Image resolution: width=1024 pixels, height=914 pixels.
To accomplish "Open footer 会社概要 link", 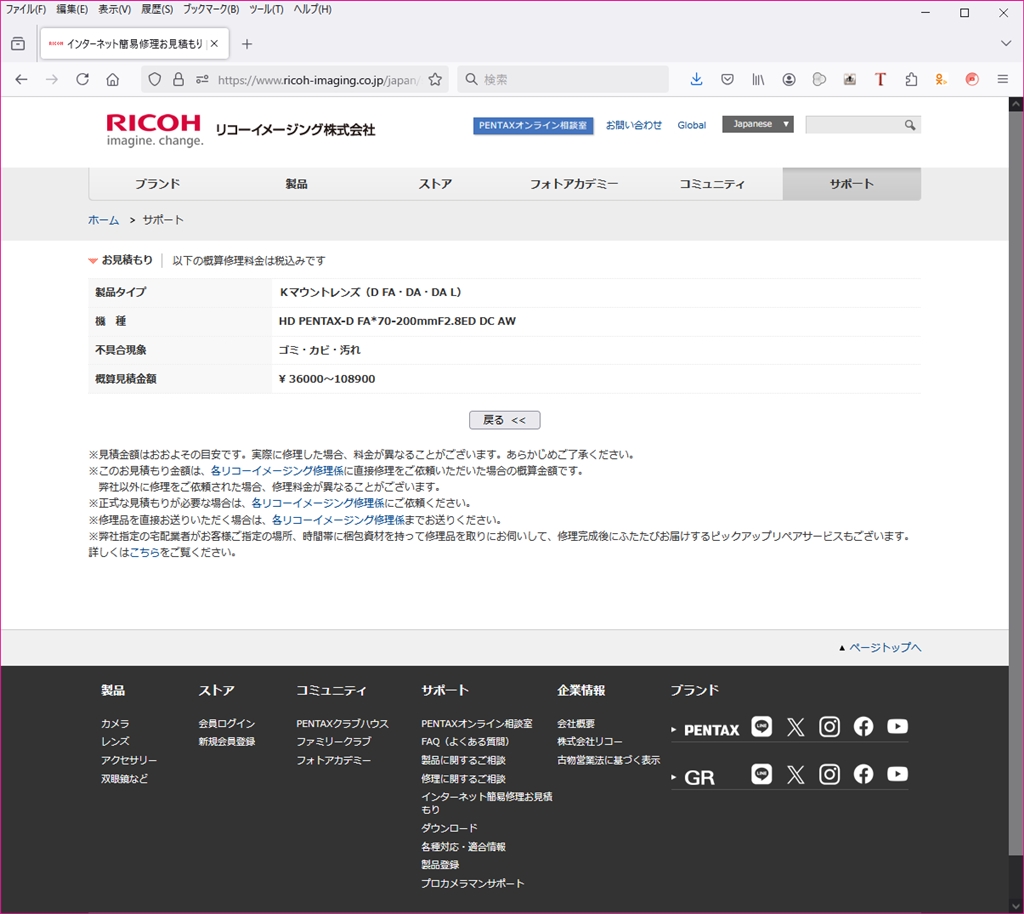I will [576, 723].
